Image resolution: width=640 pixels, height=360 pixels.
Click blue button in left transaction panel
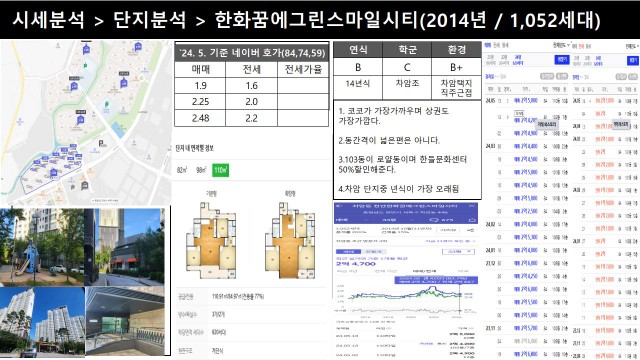[562, 60]
